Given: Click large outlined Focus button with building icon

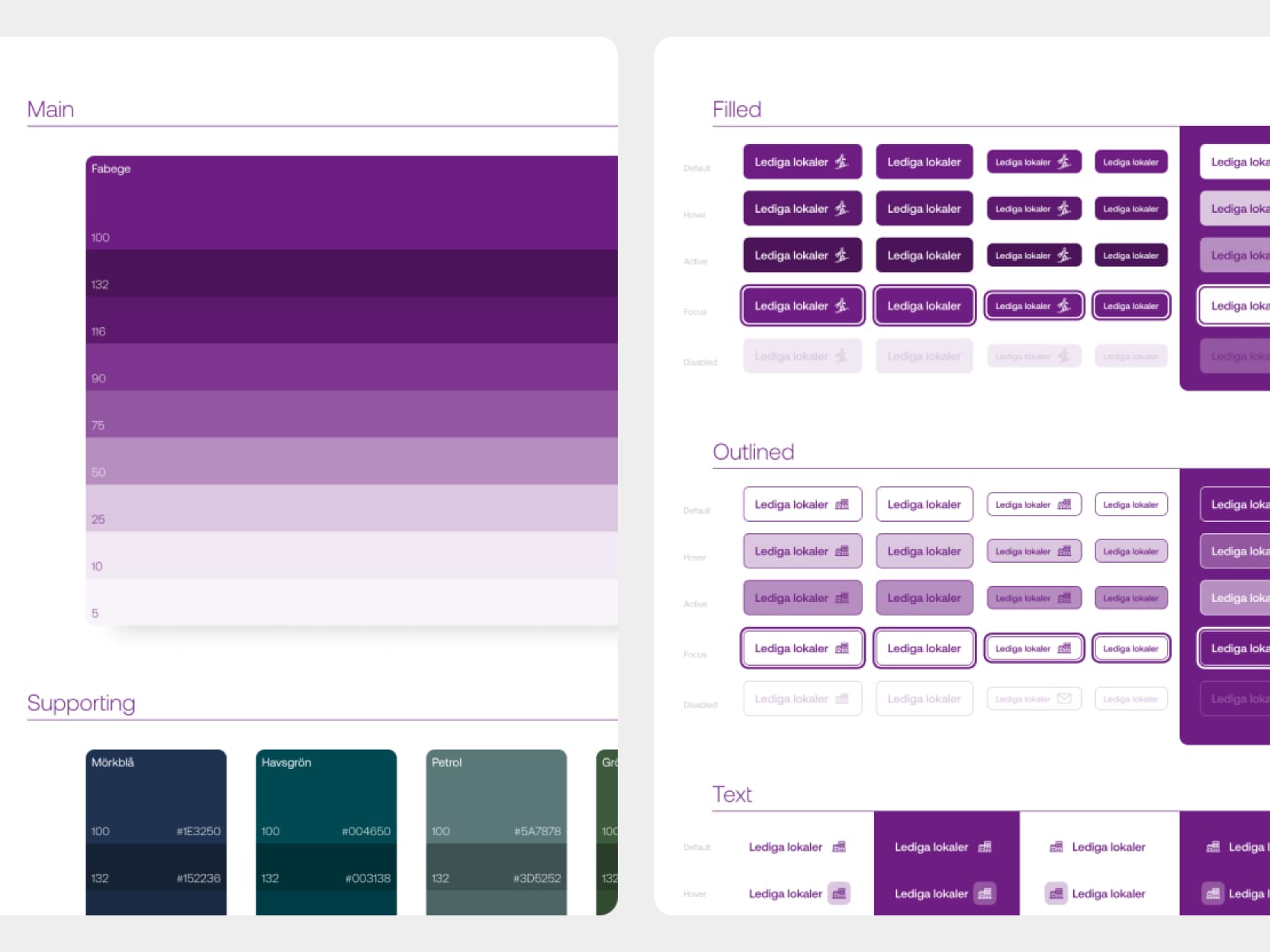Looking at the screenshot, I should [802, 648].
